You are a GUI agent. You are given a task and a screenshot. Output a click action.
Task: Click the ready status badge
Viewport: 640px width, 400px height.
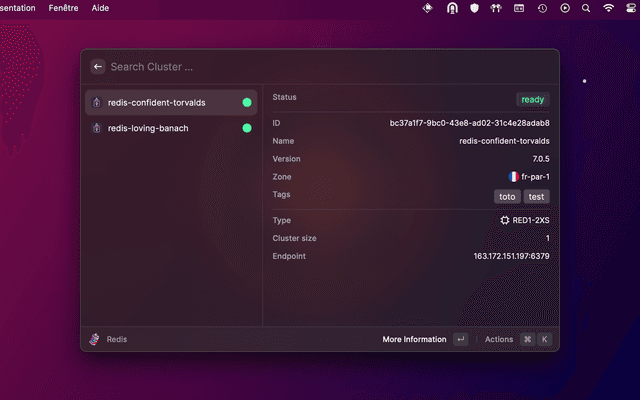pyautogui.click(x=533, y=99)
